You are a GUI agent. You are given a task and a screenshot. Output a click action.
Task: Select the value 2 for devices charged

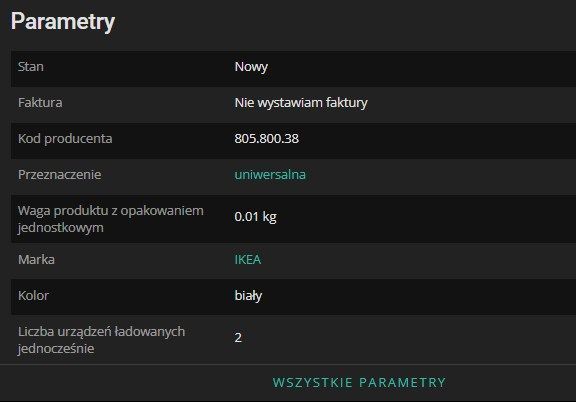(x=238, y=337)
